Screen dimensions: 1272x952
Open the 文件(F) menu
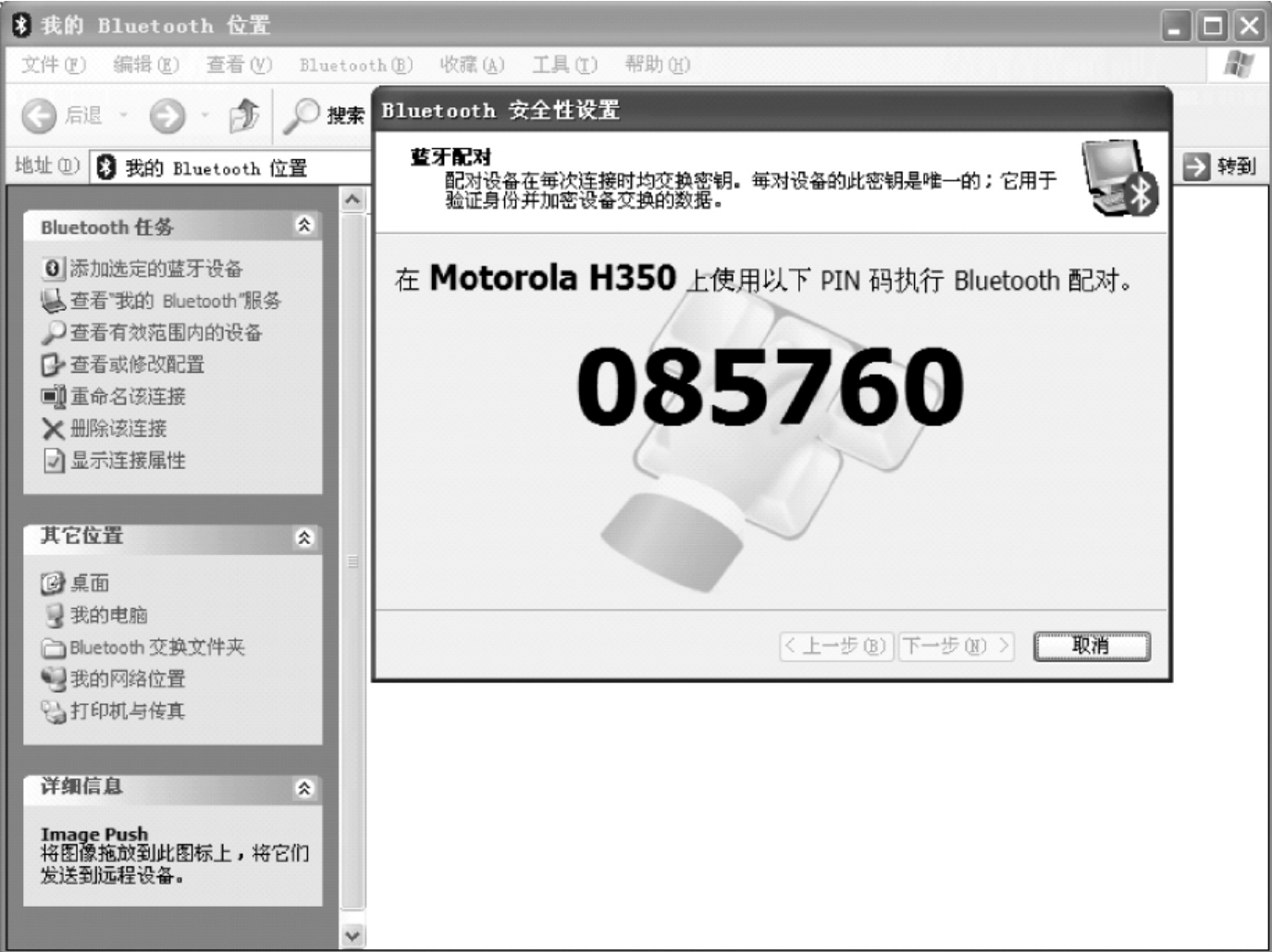(54, 65)
